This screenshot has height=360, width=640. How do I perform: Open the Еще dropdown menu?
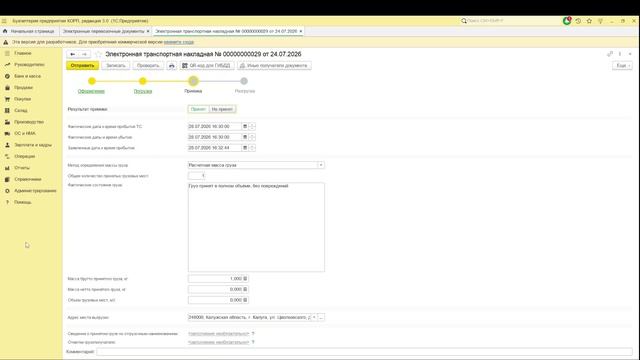coord(622,65)
